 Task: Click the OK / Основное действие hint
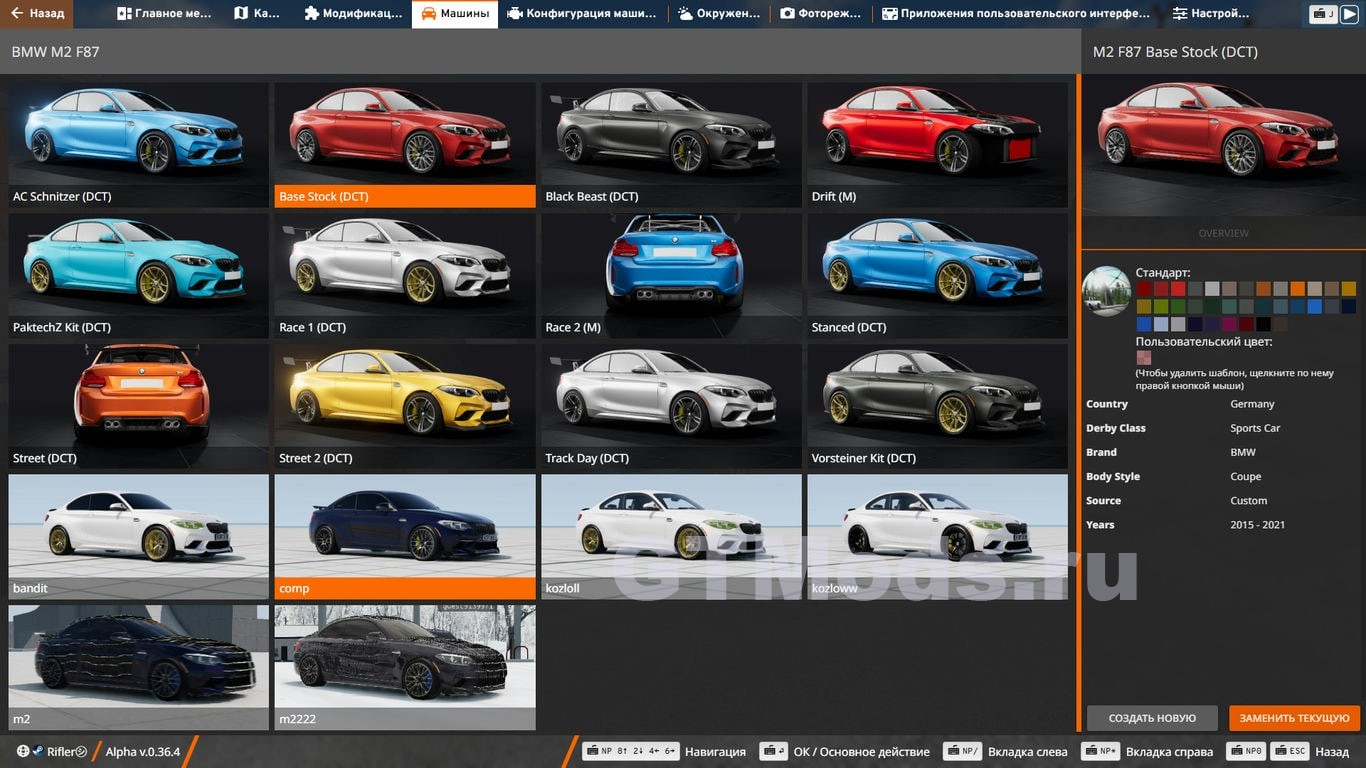pos(845,752)
